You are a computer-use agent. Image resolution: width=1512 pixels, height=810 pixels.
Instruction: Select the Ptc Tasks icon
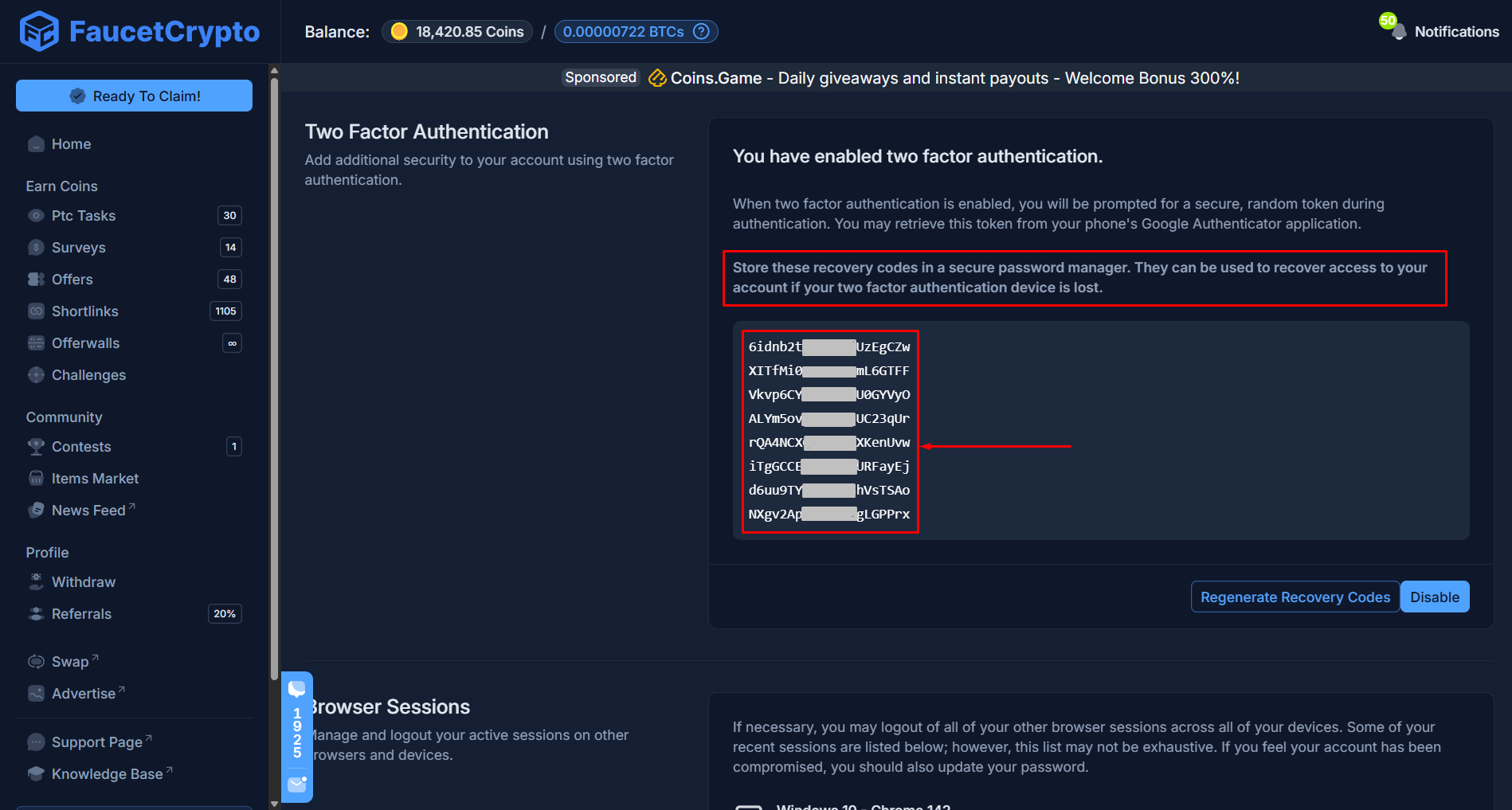point(36,215)
